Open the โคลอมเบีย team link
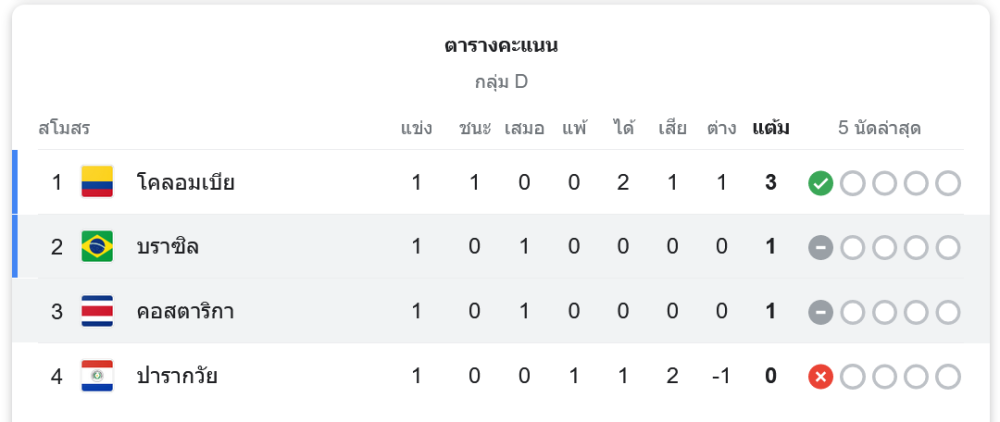The height and width of the screenshot is (422, 1000). [186, 183]
